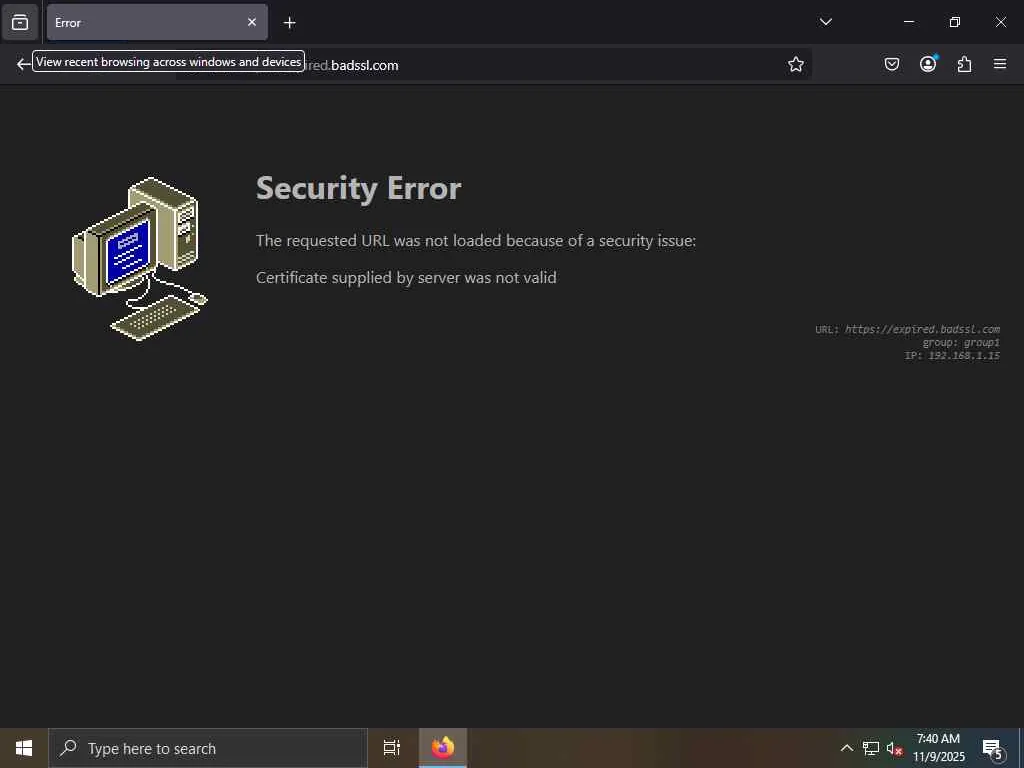Open the Windows Start menu
This screenshot has height=768, width=1024.
pos(24,748)
